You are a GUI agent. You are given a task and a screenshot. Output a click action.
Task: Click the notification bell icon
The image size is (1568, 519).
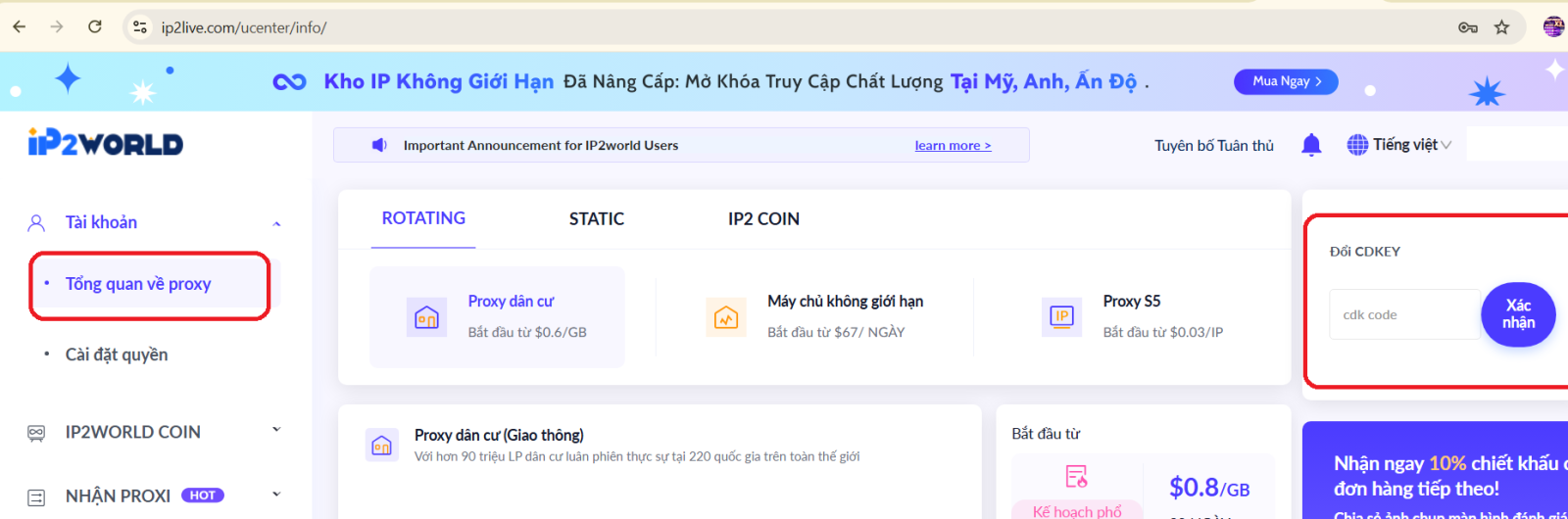point(1311,145)
